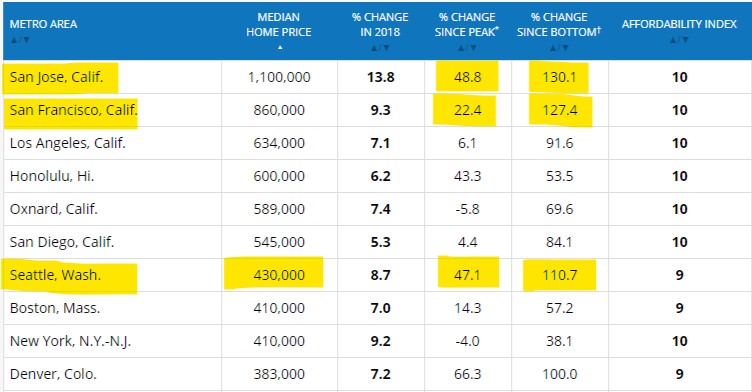The image size is (752, 392).
Task: Click Los Angeles, Calif. metro area
Action: (x=68, y=143)
